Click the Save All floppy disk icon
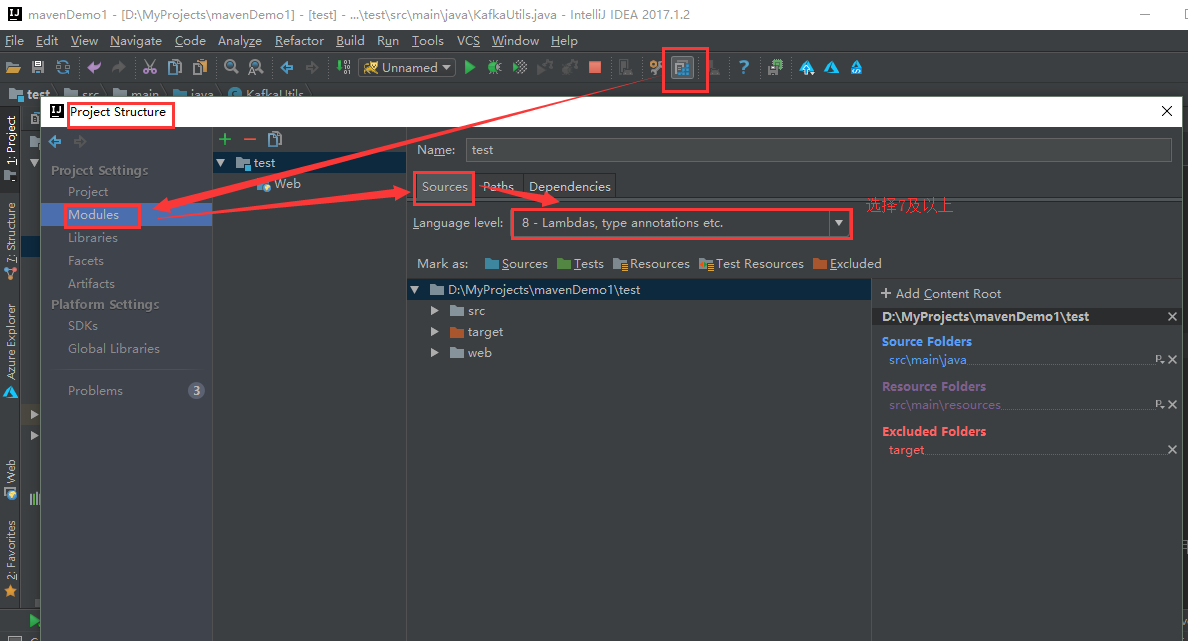The image size is (1188, 641). coord(38,67)
